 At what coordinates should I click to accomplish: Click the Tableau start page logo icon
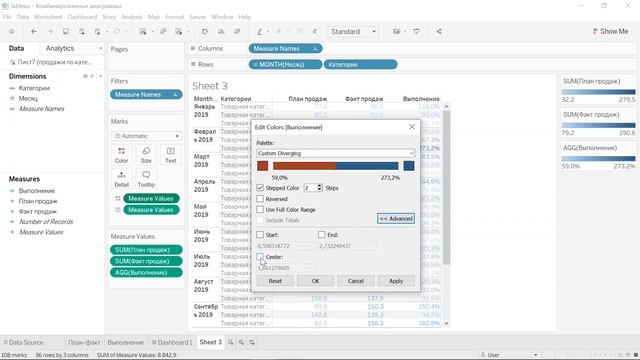tap(11, 31)
